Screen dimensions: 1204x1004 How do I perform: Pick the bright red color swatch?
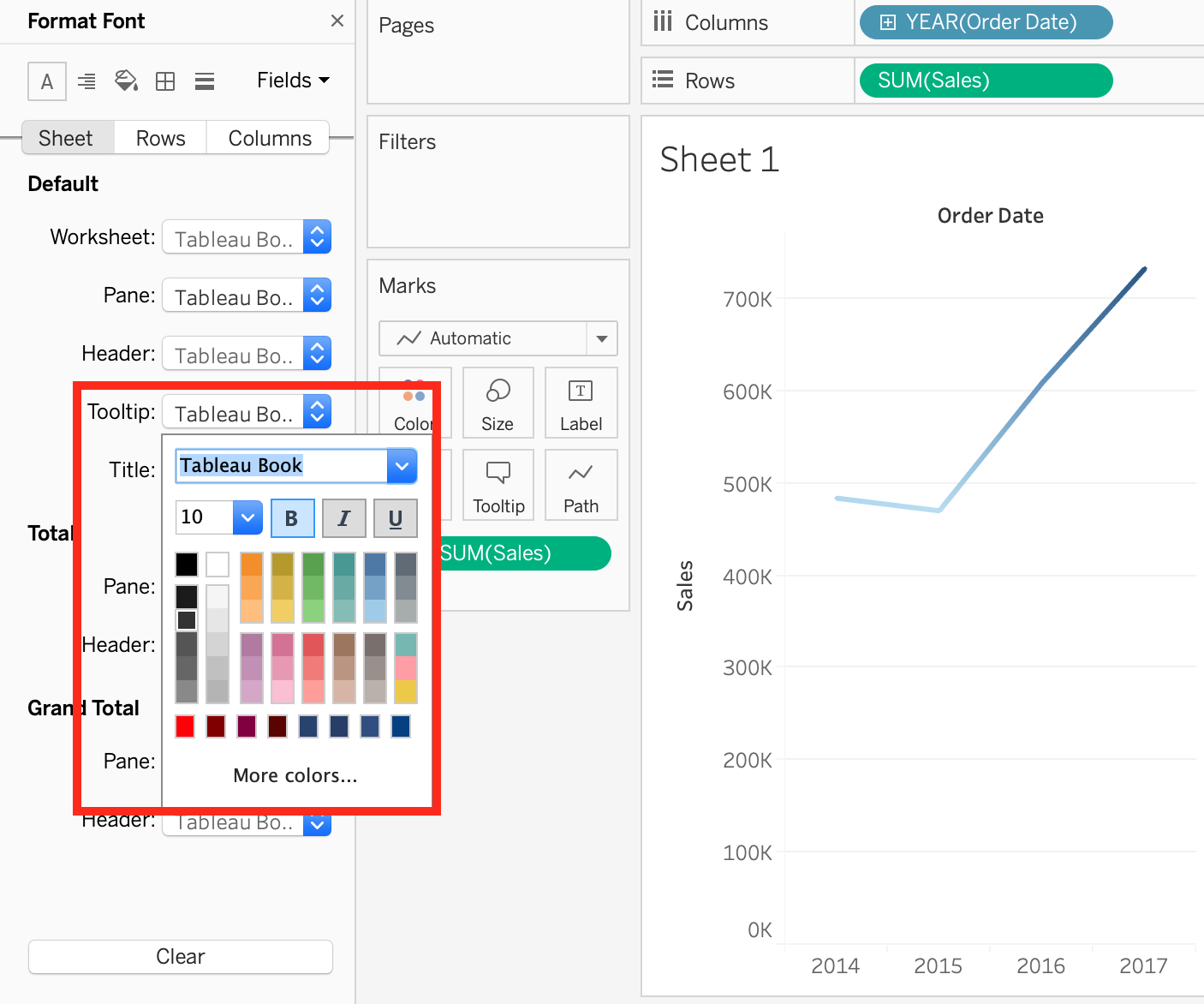pyautogui.click(x=185, y=726)
